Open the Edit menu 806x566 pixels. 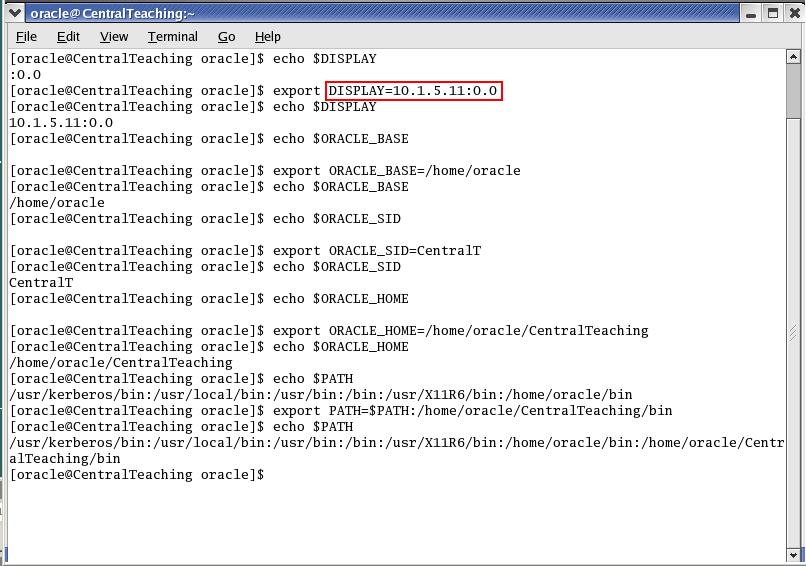tap(68, 37)
